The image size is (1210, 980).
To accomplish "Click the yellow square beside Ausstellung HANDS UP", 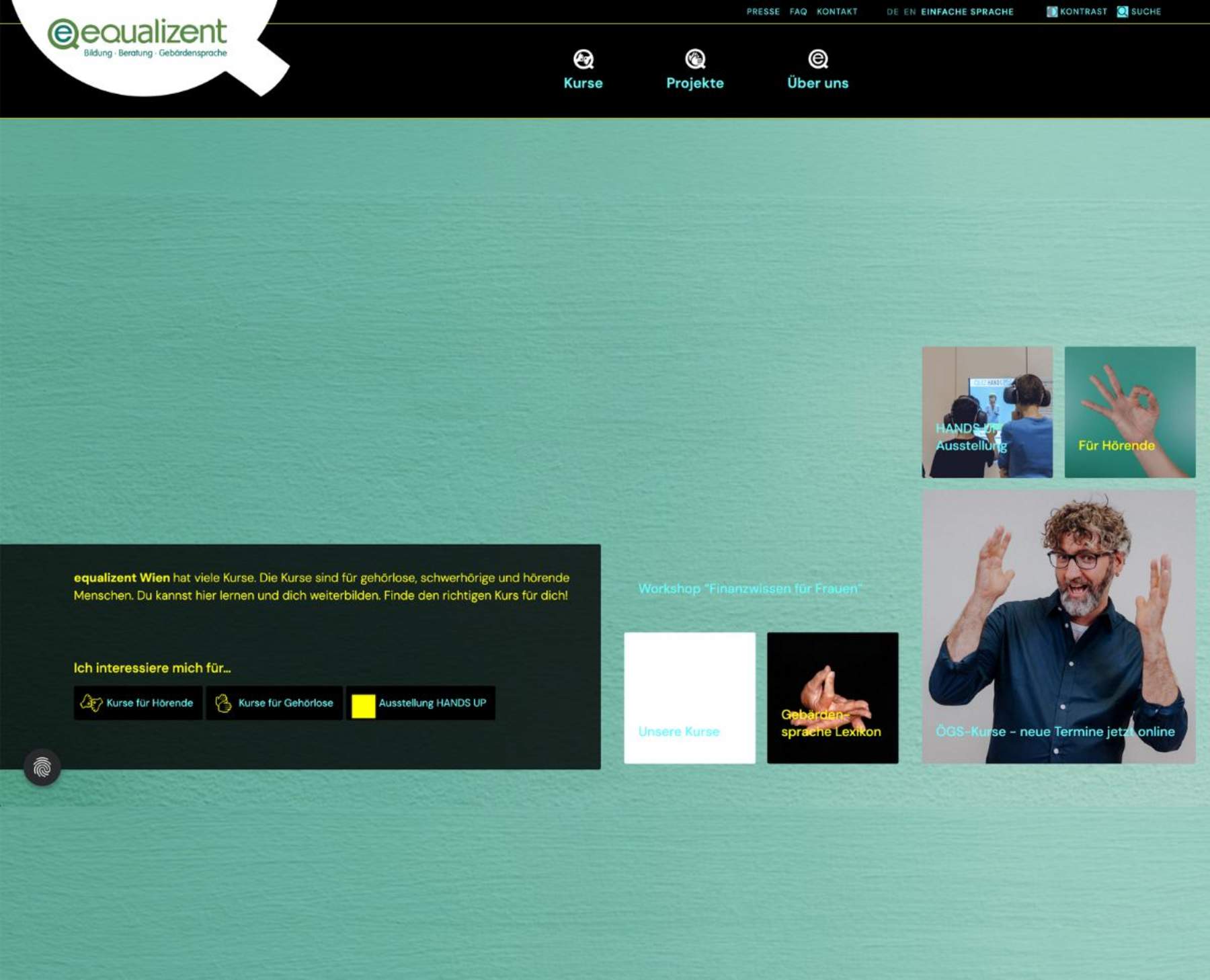I will tap(363, 706).
